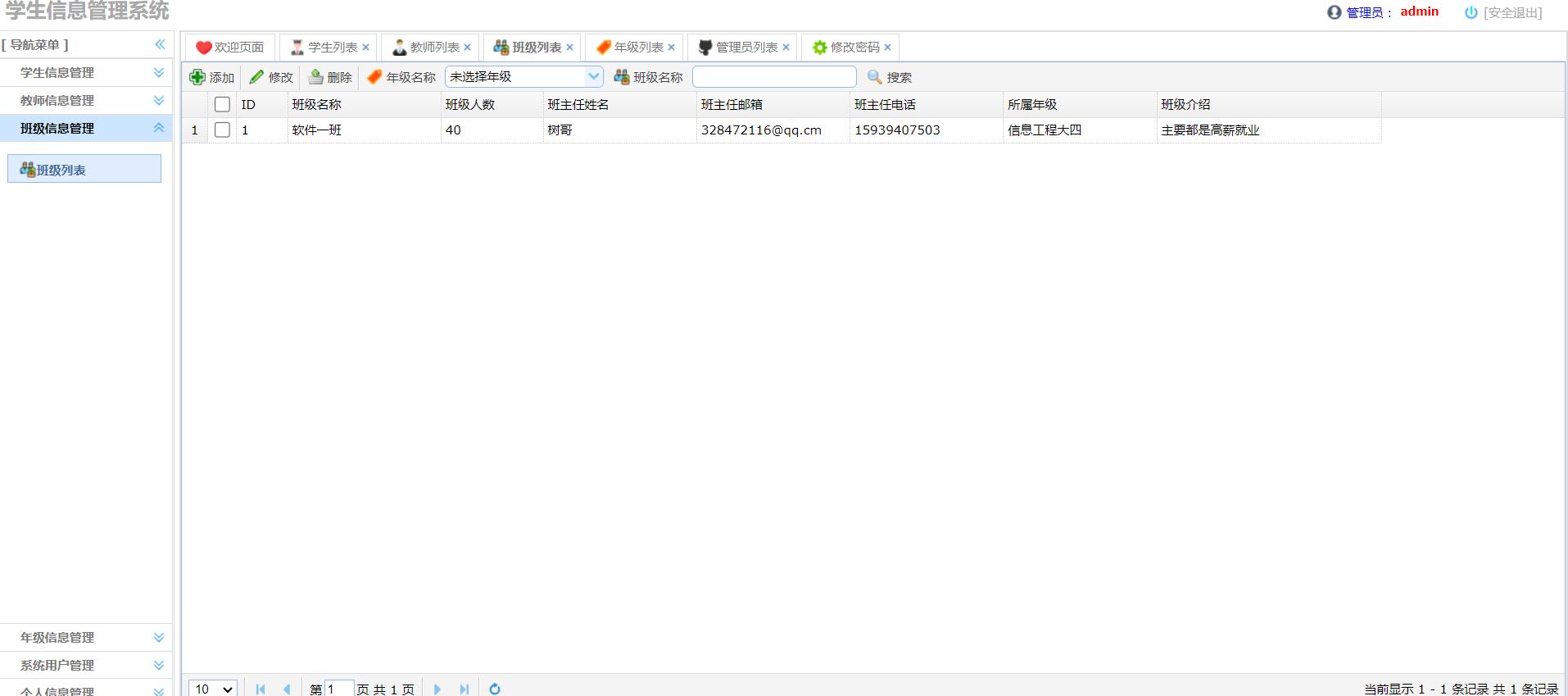Screen dimensions: 1568x696
Task: Refresh the class table
Action: click(x=495, y=689)
